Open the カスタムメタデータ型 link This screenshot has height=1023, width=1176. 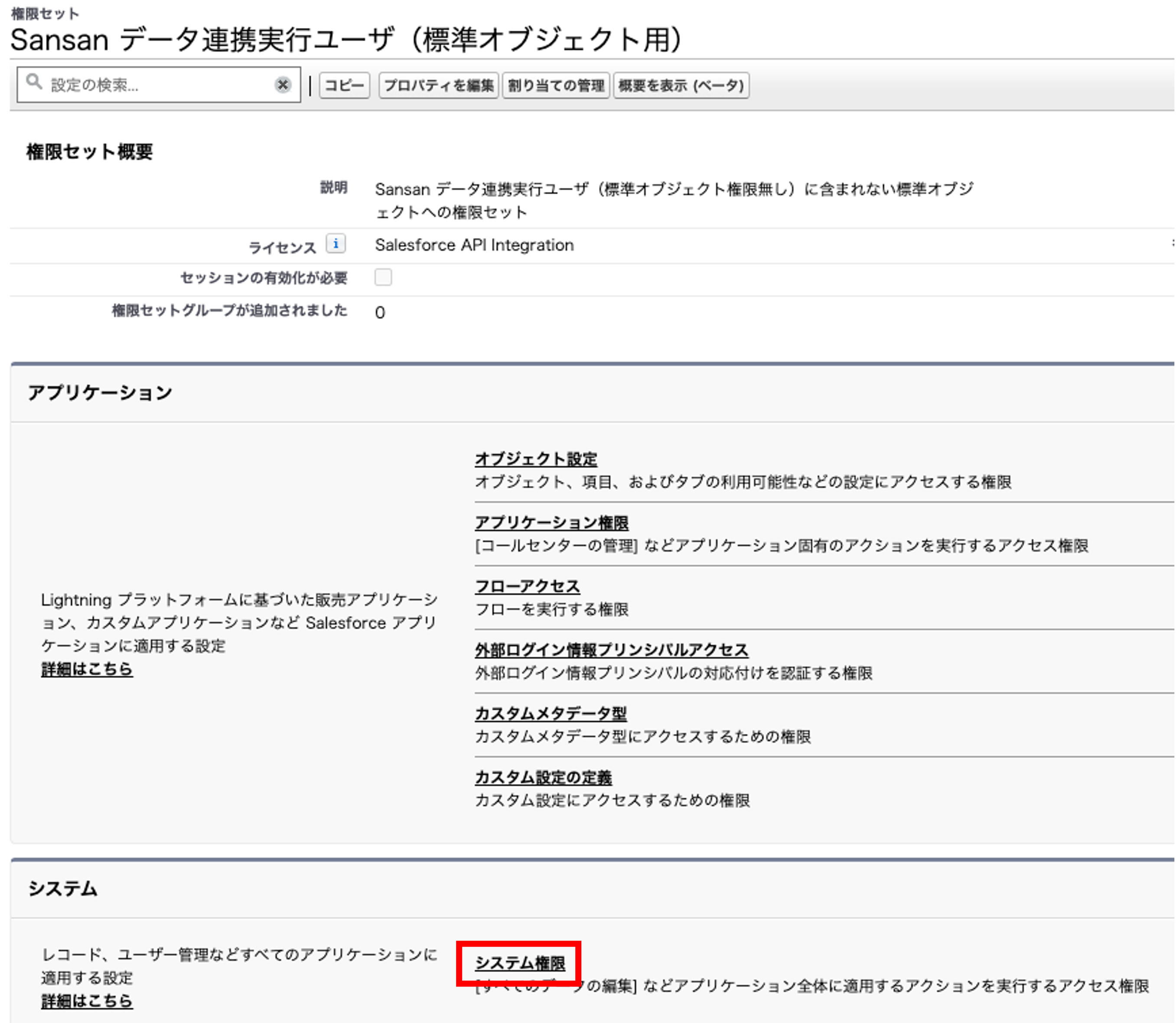click(551, 713)
